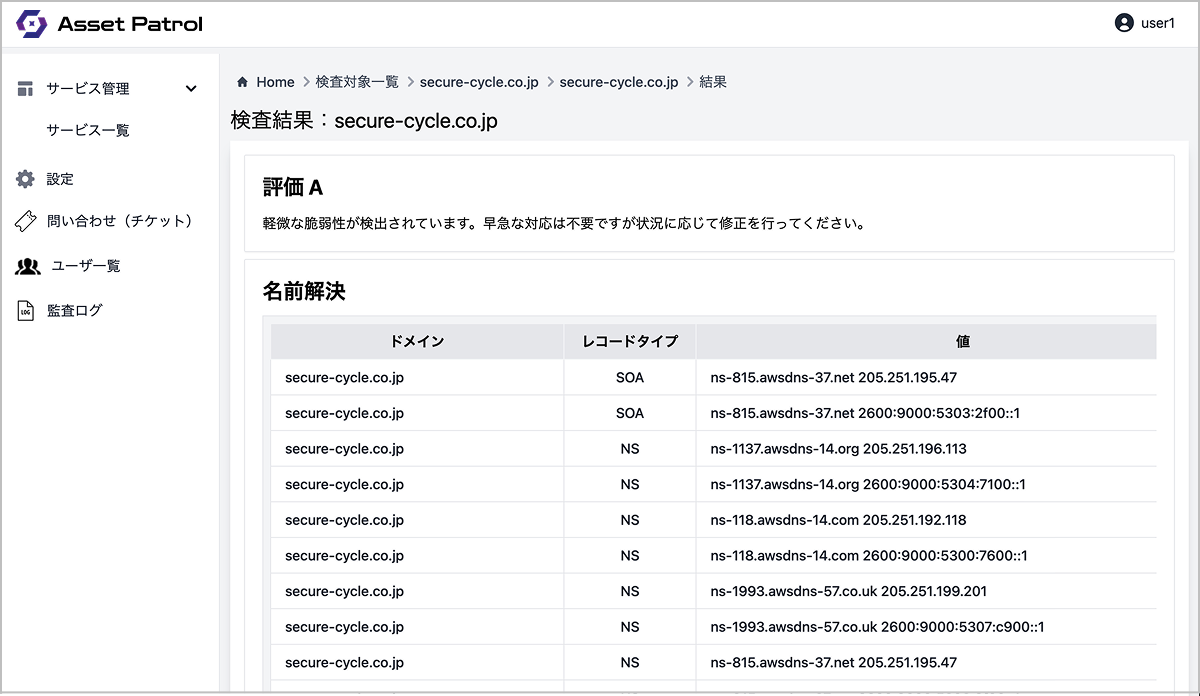Screen dimensions: 1200x696
Task: Open ユーザー一覧 in the sidebar
Action: tap(86, 266)
